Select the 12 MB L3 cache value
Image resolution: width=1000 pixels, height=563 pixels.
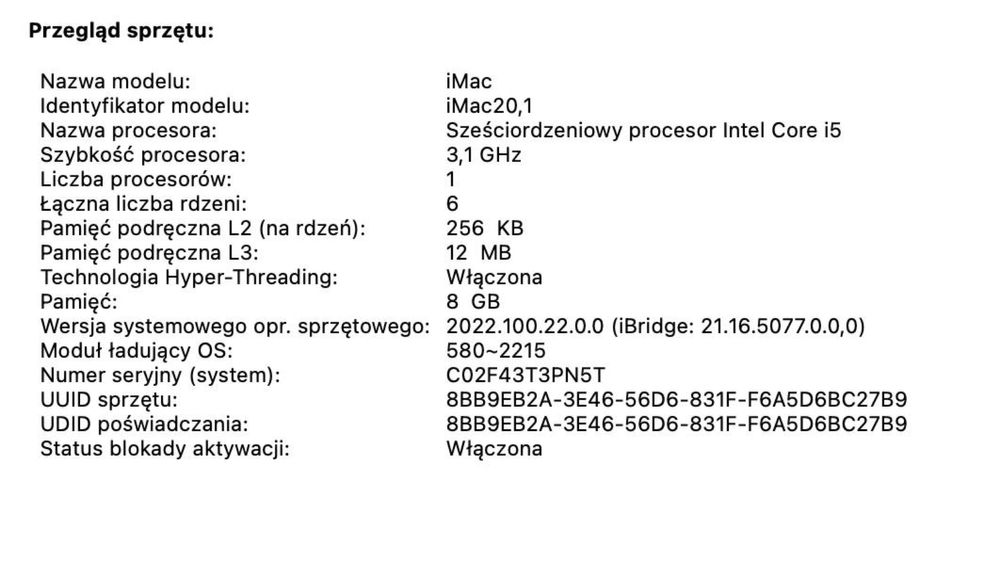point(478,253)
